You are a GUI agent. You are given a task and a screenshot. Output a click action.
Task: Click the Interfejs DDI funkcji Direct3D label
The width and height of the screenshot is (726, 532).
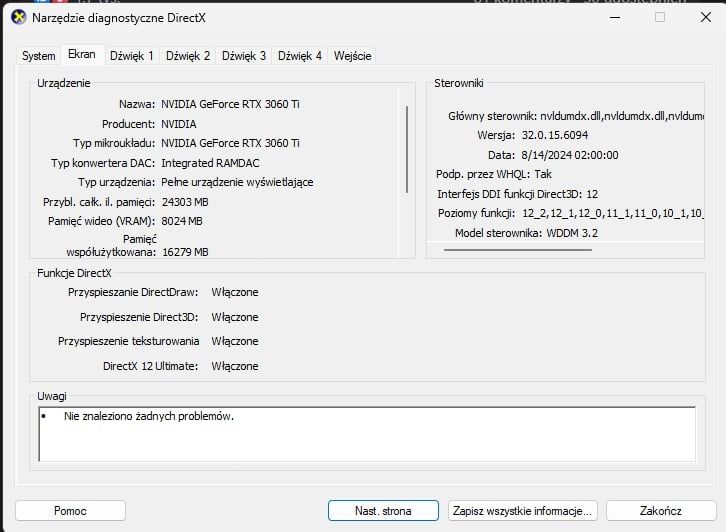point(509,194)
